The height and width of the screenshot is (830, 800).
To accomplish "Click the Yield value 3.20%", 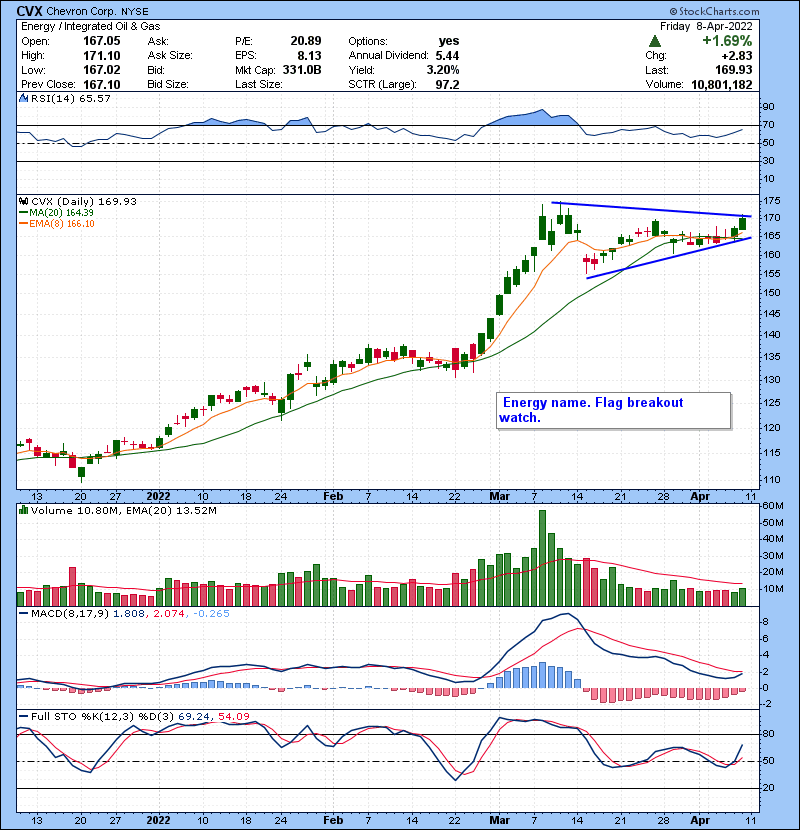I will point(443,70).
